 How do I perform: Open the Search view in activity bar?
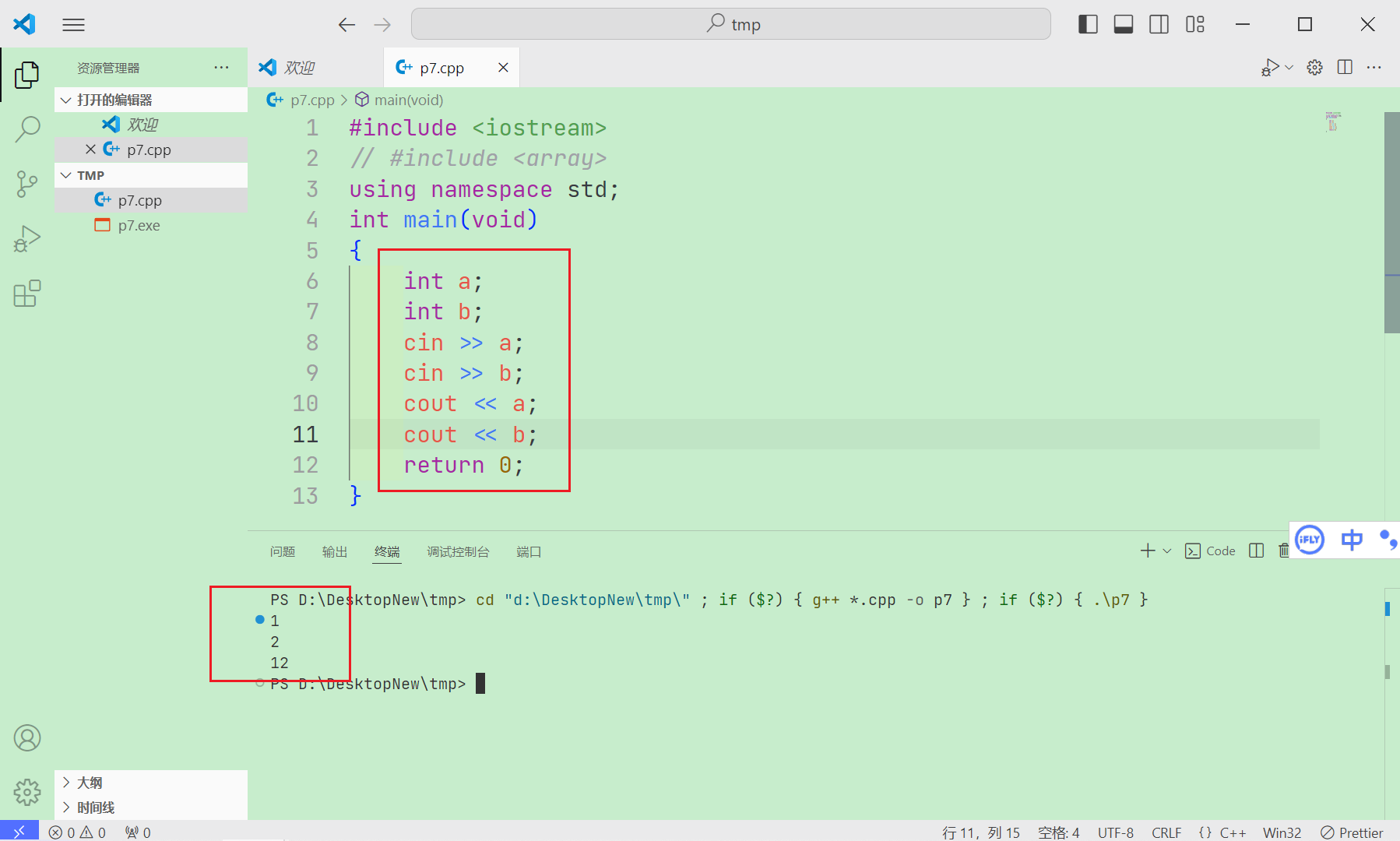(26, 129)
